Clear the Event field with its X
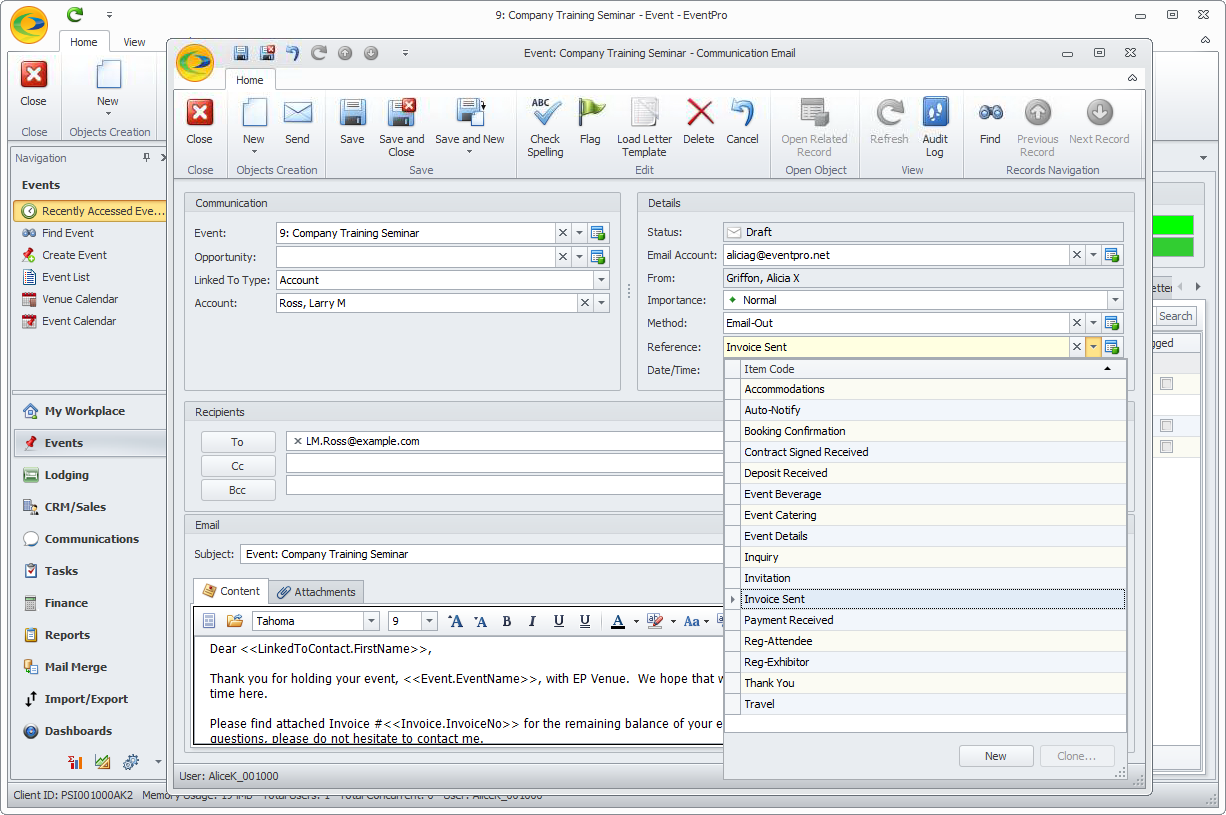The width and height of the screenshot is (1226, 815). pyautogui.click(x=563, y=233)
